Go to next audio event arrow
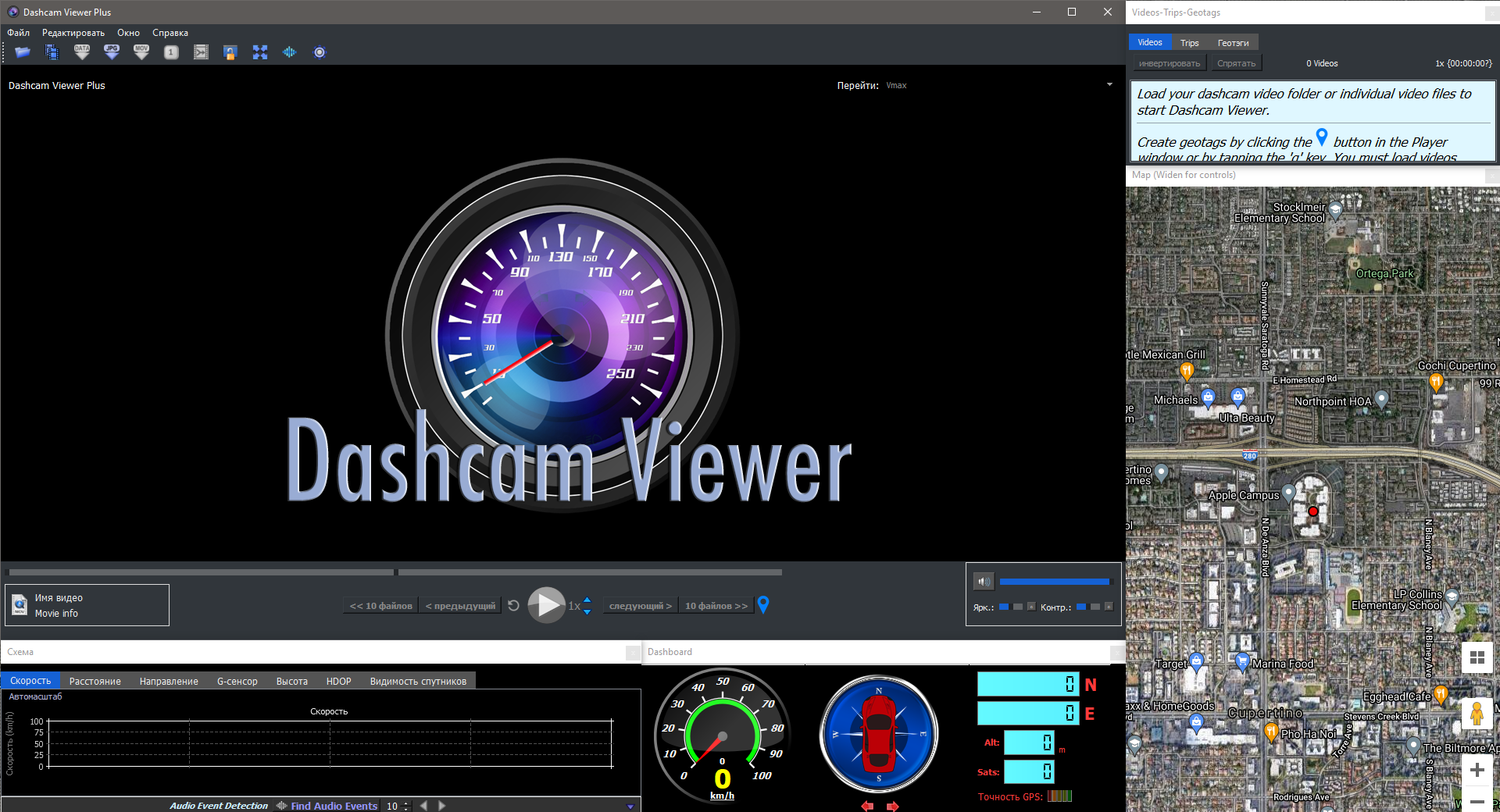 tap(441, 806)
